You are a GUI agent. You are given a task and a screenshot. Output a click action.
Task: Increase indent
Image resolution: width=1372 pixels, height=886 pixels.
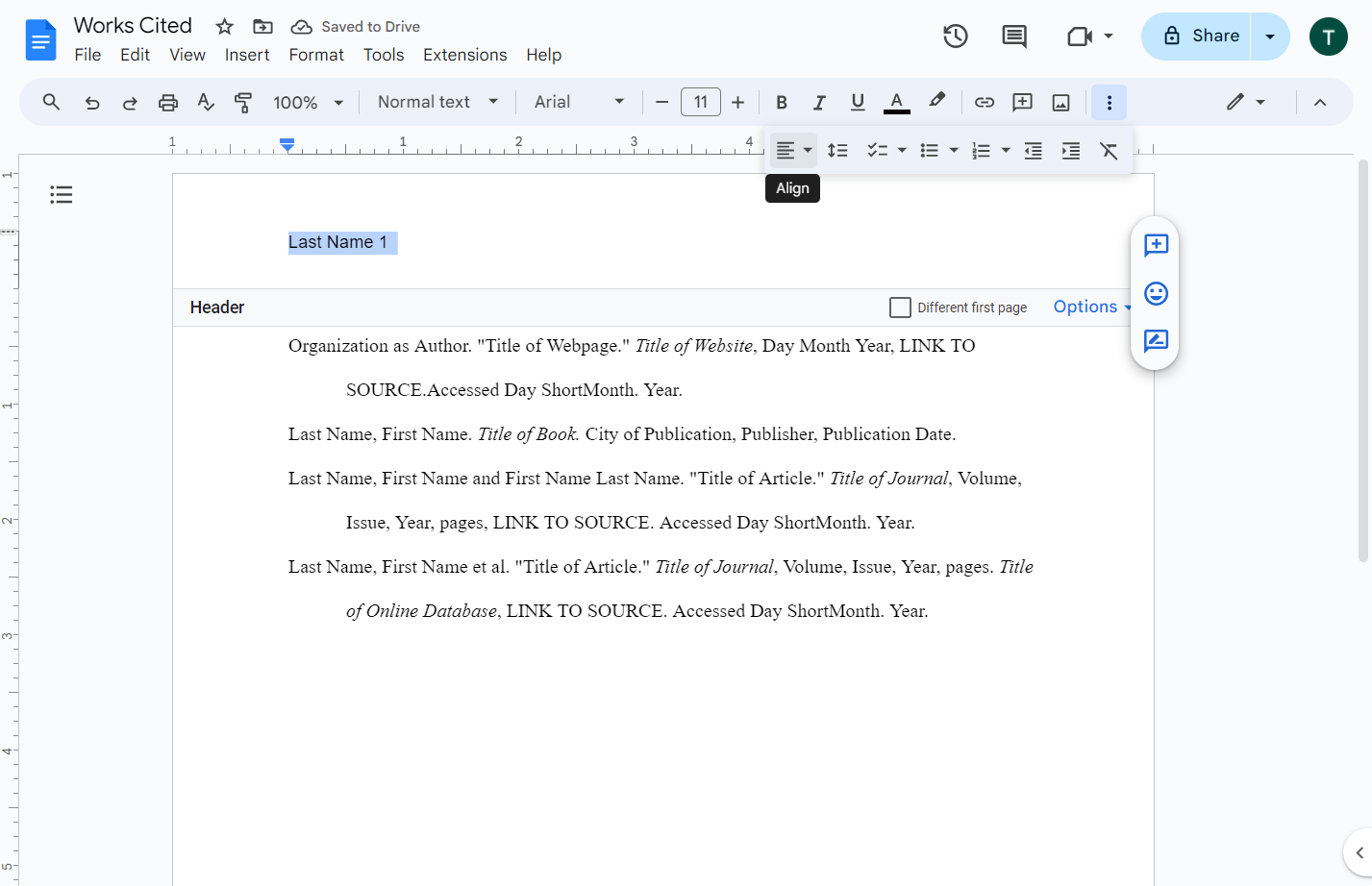[x=1071, y=151]
